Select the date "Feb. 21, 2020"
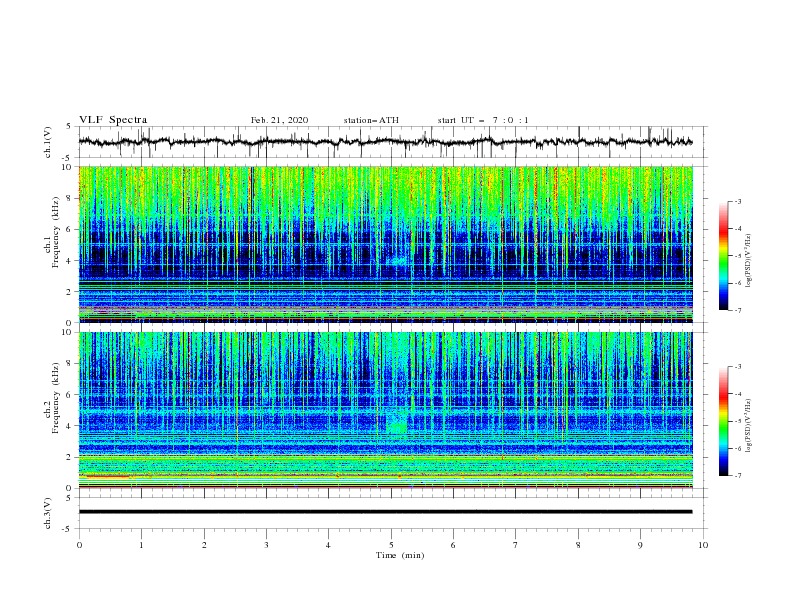Image resolution: width=792 pixels, height=612 pixels. coord(279,120)
